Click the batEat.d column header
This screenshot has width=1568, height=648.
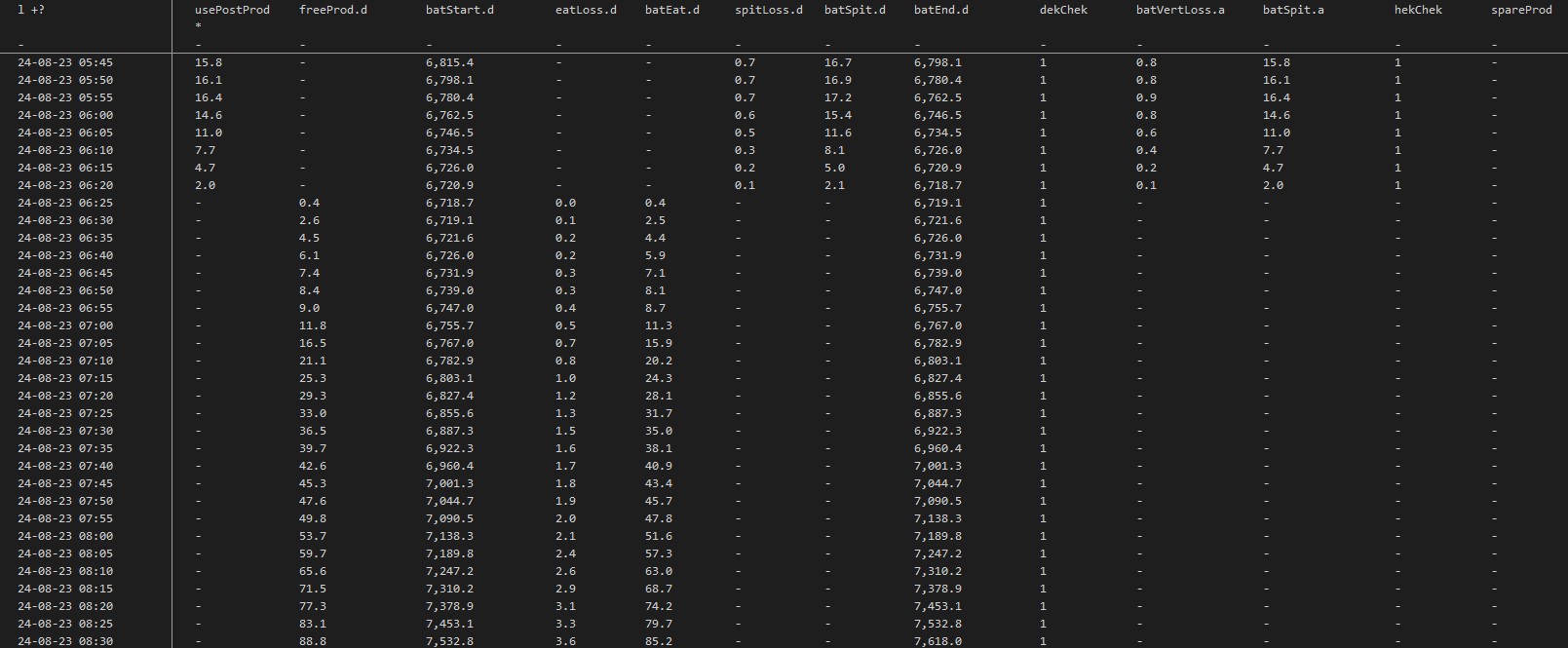coord(671,10)
